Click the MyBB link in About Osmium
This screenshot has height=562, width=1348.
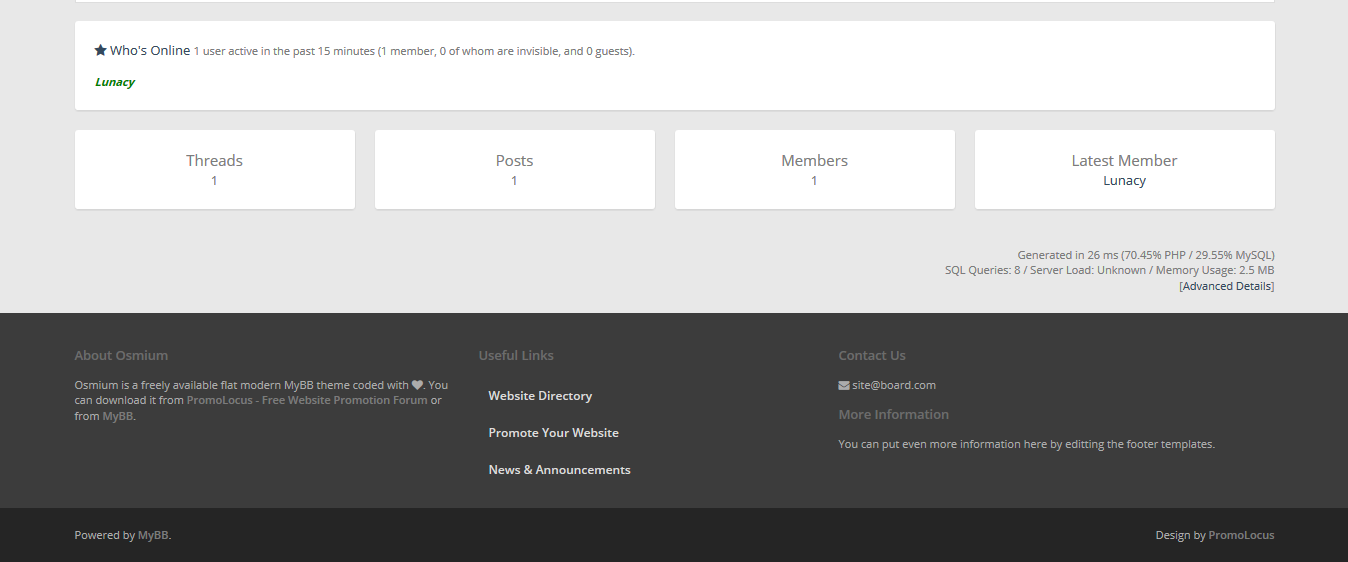[x=117, y=416]
